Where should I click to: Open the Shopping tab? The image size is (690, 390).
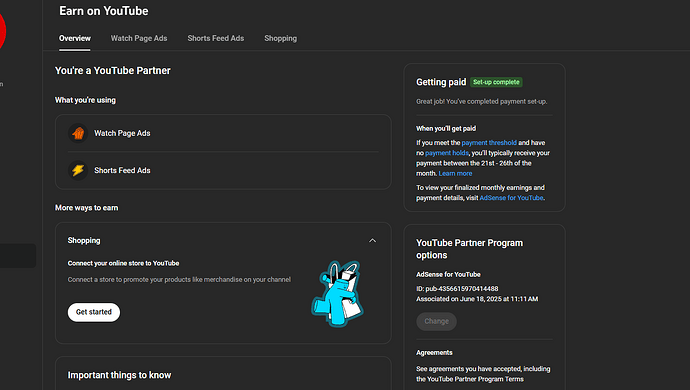(x=280, y=38)
